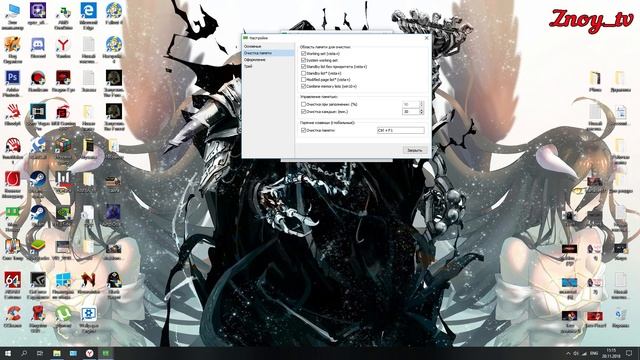The image size is (640, 360).
Task: Open the blue Windows logo desktop shortcut
Action: (63, 285)
